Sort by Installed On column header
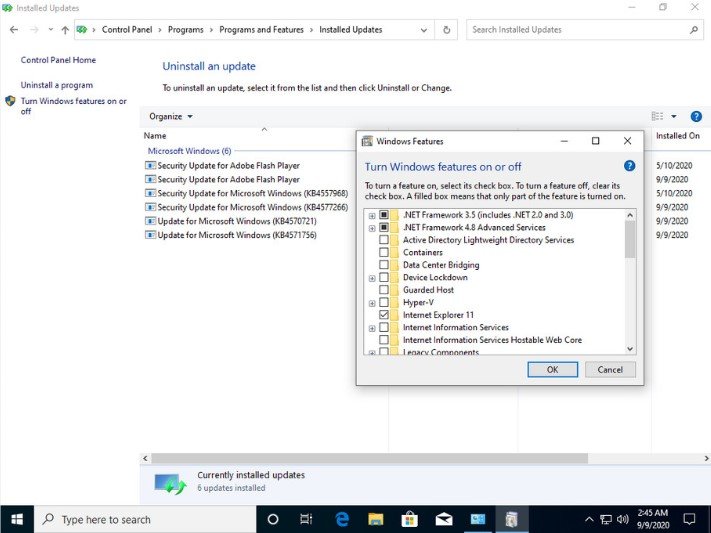 click(678, 136)
